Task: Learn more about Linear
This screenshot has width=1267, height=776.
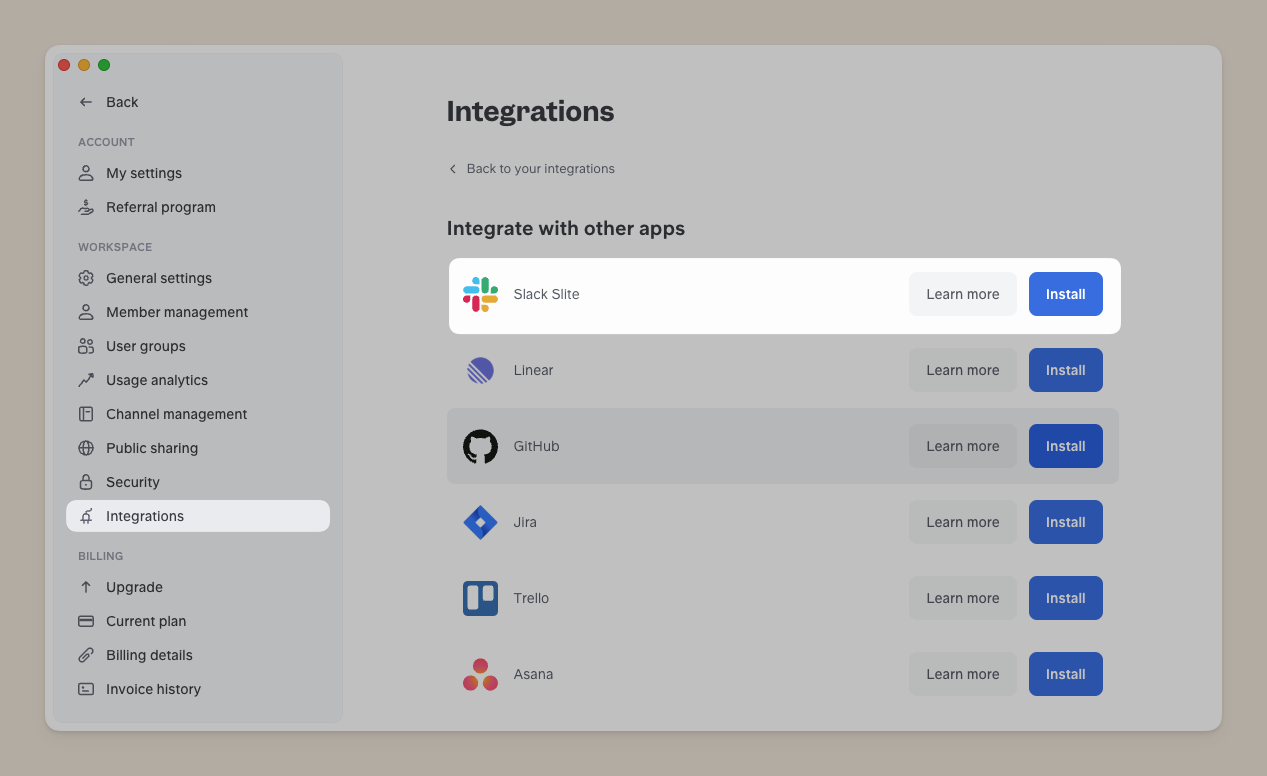Action: (963, 370)
